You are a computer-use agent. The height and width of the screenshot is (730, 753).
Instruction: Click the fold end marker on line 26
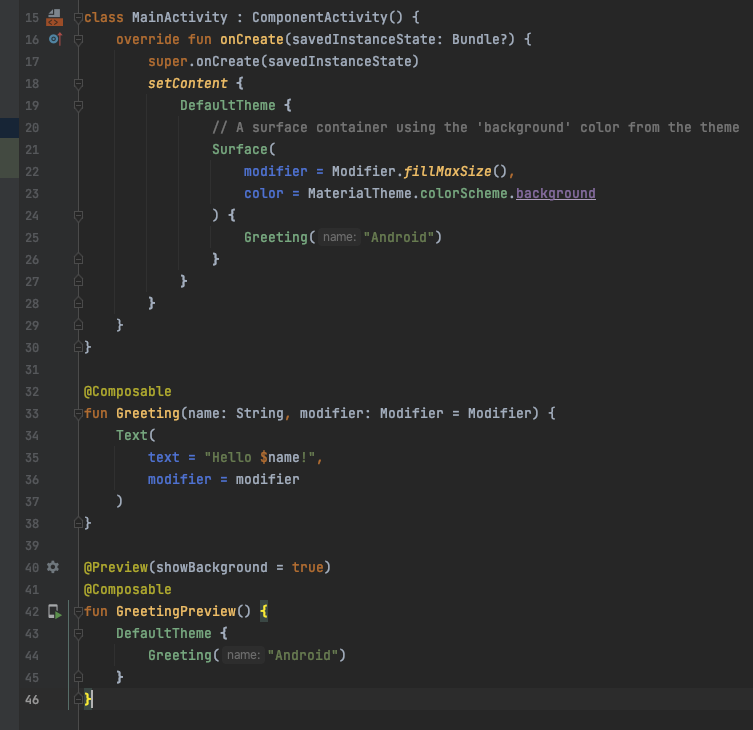click(78, 259)
